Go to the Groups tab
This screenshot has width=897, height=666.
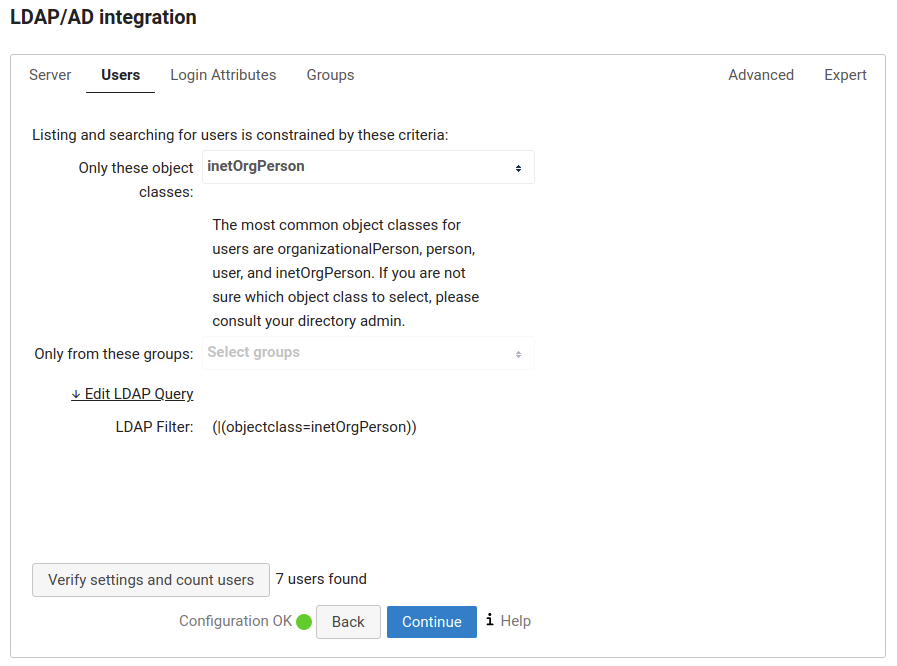click(x=330, y=75)
